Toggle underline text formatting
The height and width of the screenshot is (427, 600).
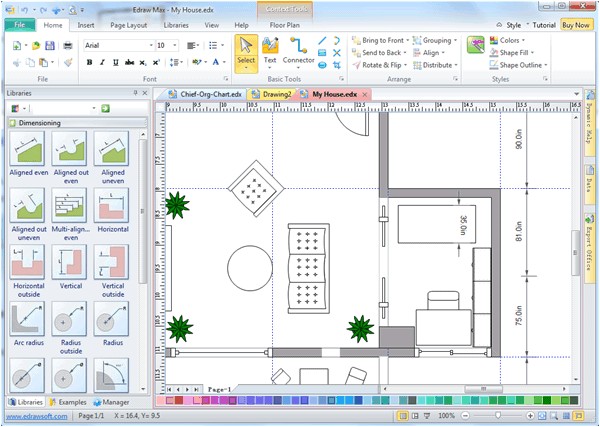(115, 62)
